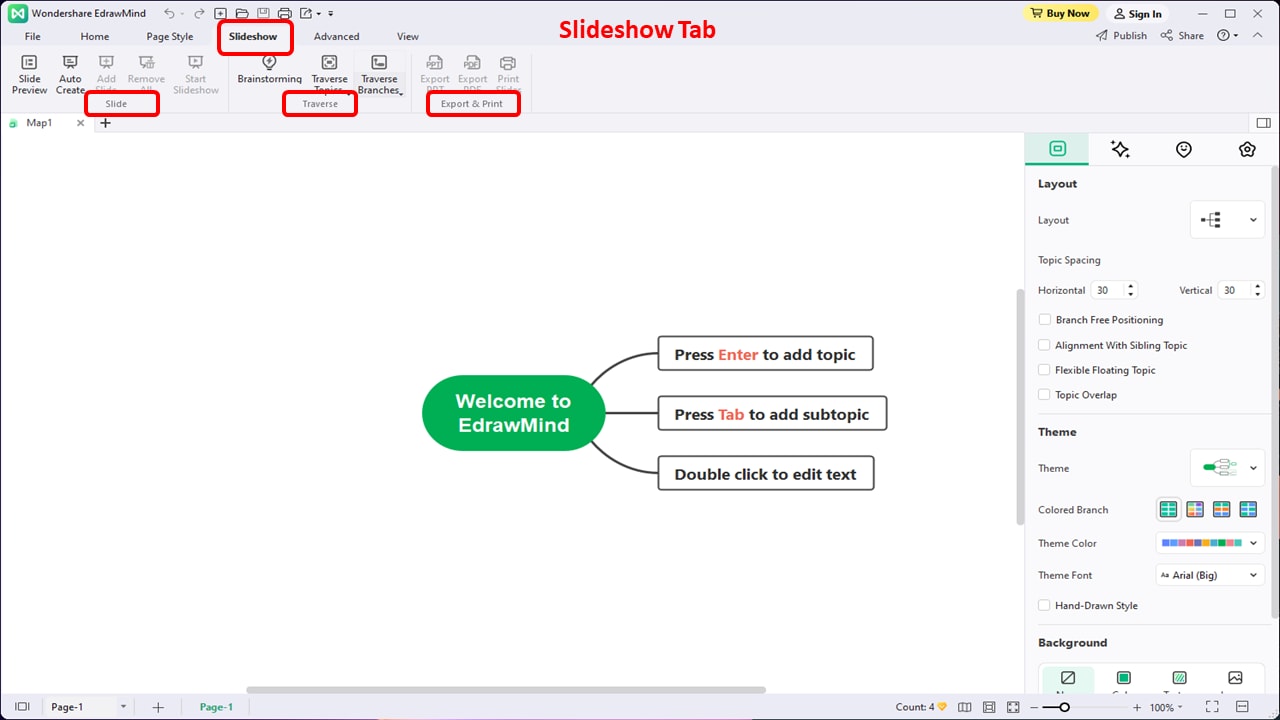The image size is (1280, 720).
Task: Click the Horizontal spacing input field
Action: point(1114,290)
